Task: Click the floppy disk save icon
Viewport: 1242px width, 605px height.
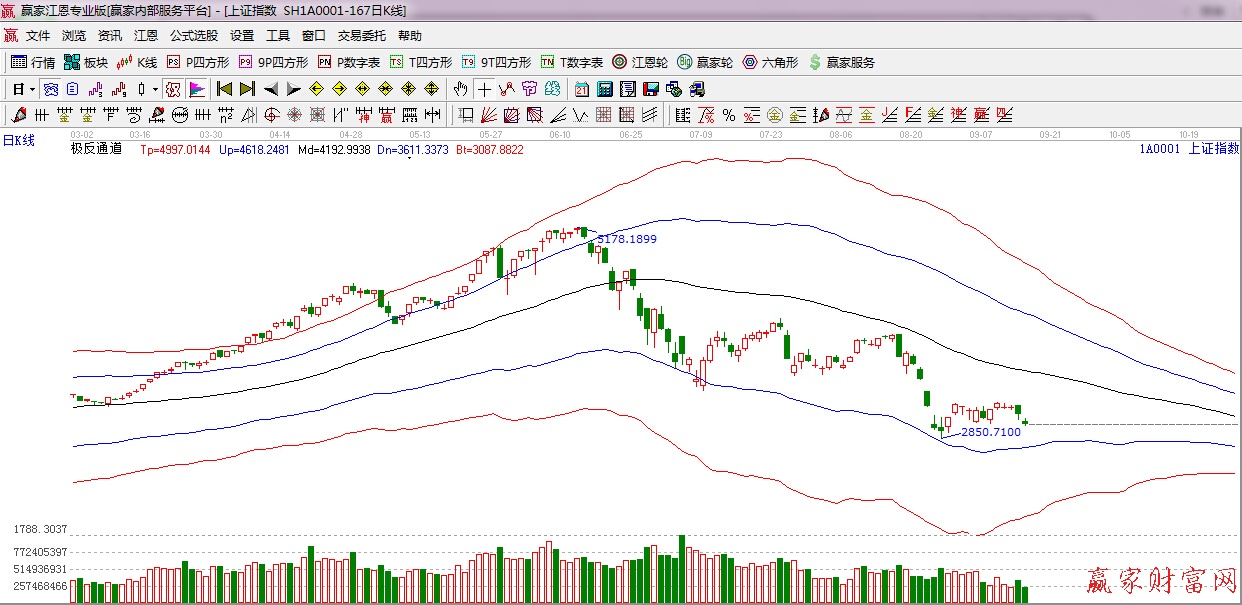Action: [651, 89]
